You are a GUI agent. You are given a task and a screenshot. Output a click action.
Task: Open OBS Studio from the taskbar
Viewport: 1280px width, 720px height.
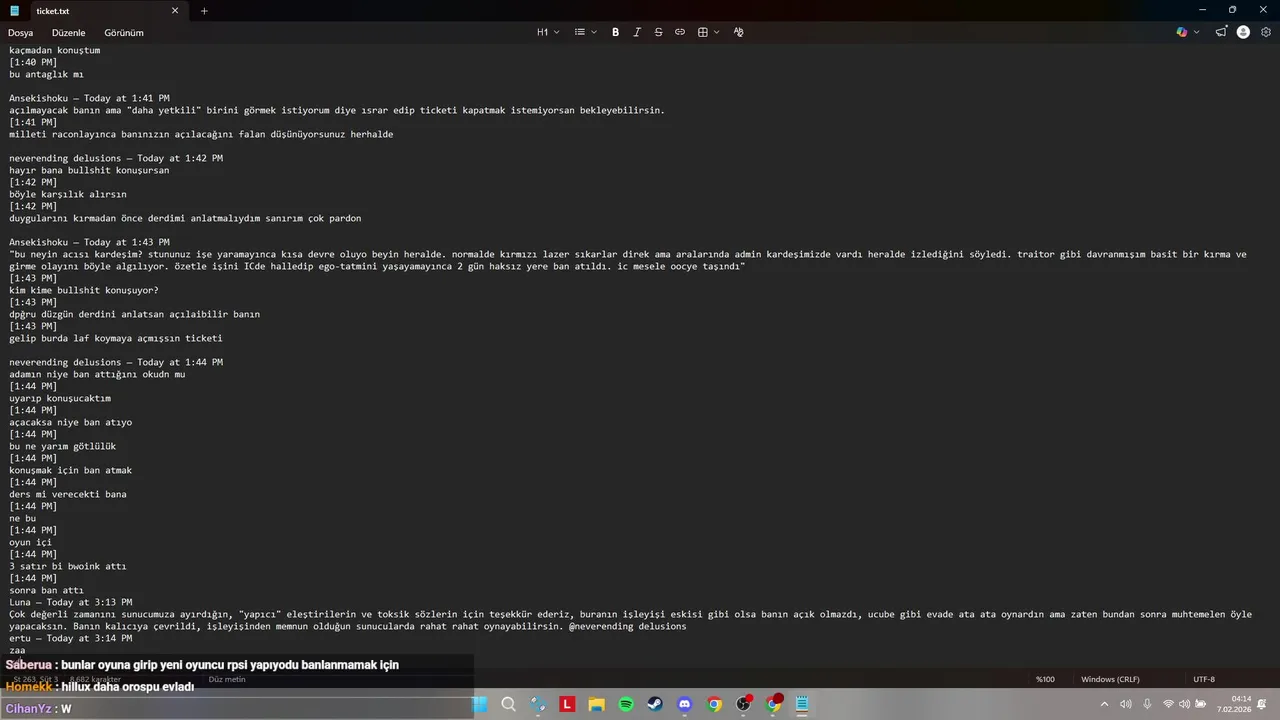pyautogui.click(x=744, y=704)
